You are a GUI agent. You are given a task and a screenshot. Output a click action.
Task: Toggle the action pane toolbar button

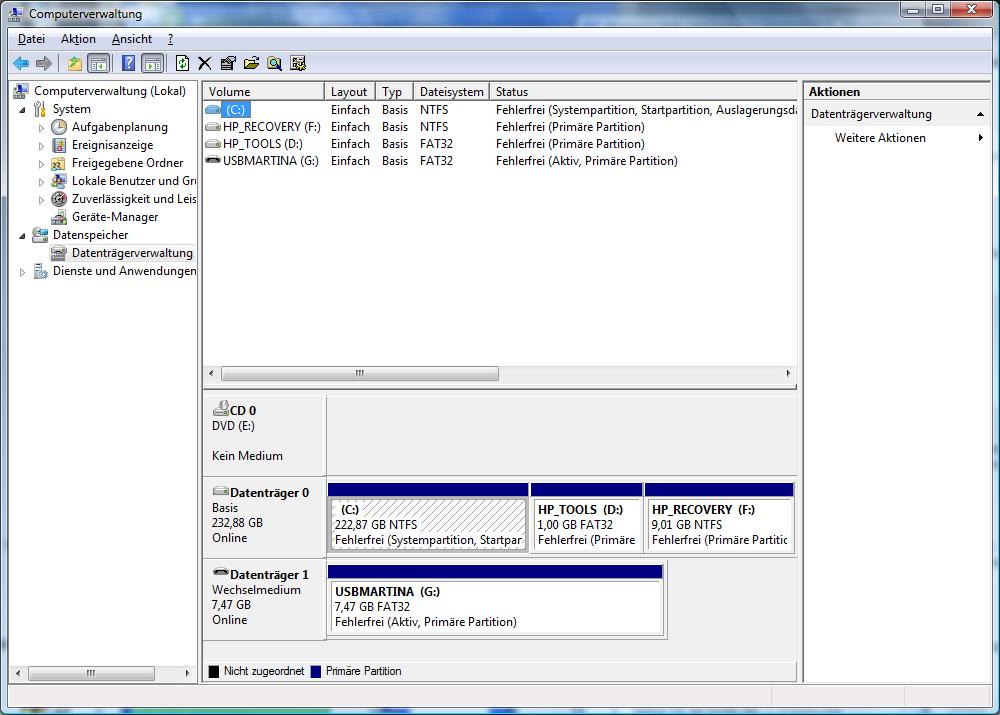[153, 63]
